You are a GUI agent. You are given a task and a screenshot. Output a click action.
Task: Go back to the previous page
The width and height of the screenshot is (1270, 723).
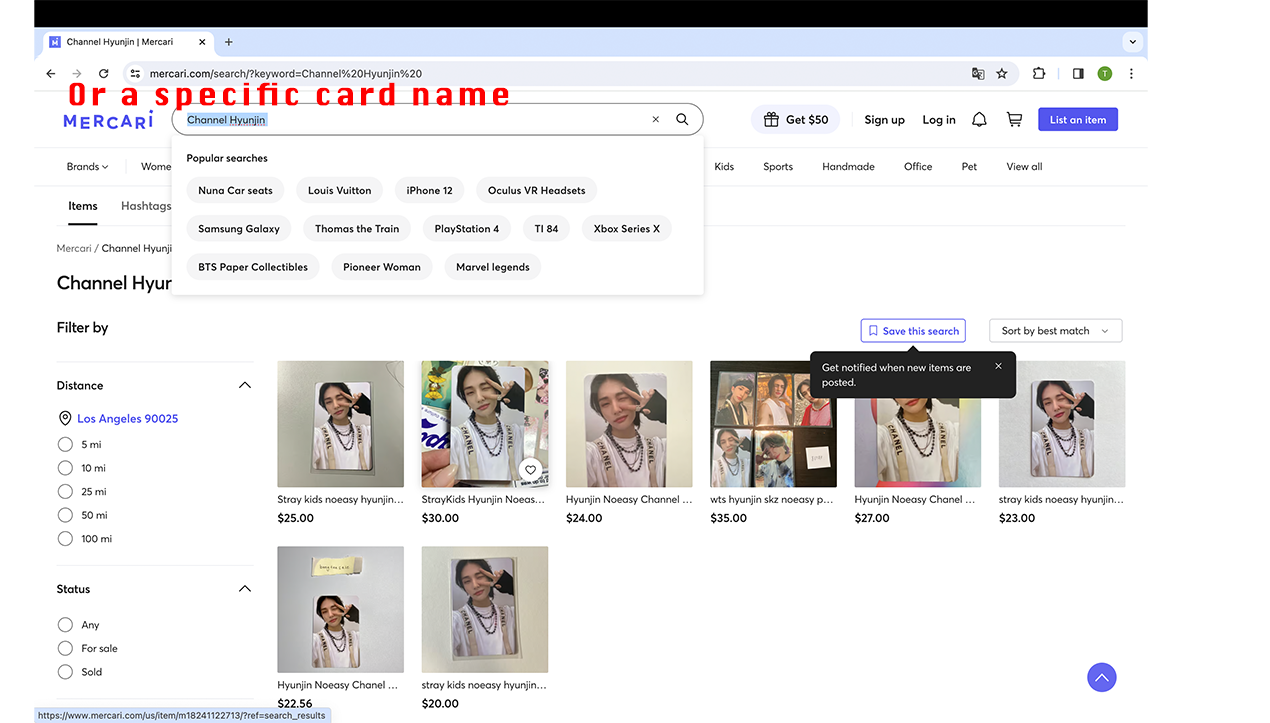(51, 73)
